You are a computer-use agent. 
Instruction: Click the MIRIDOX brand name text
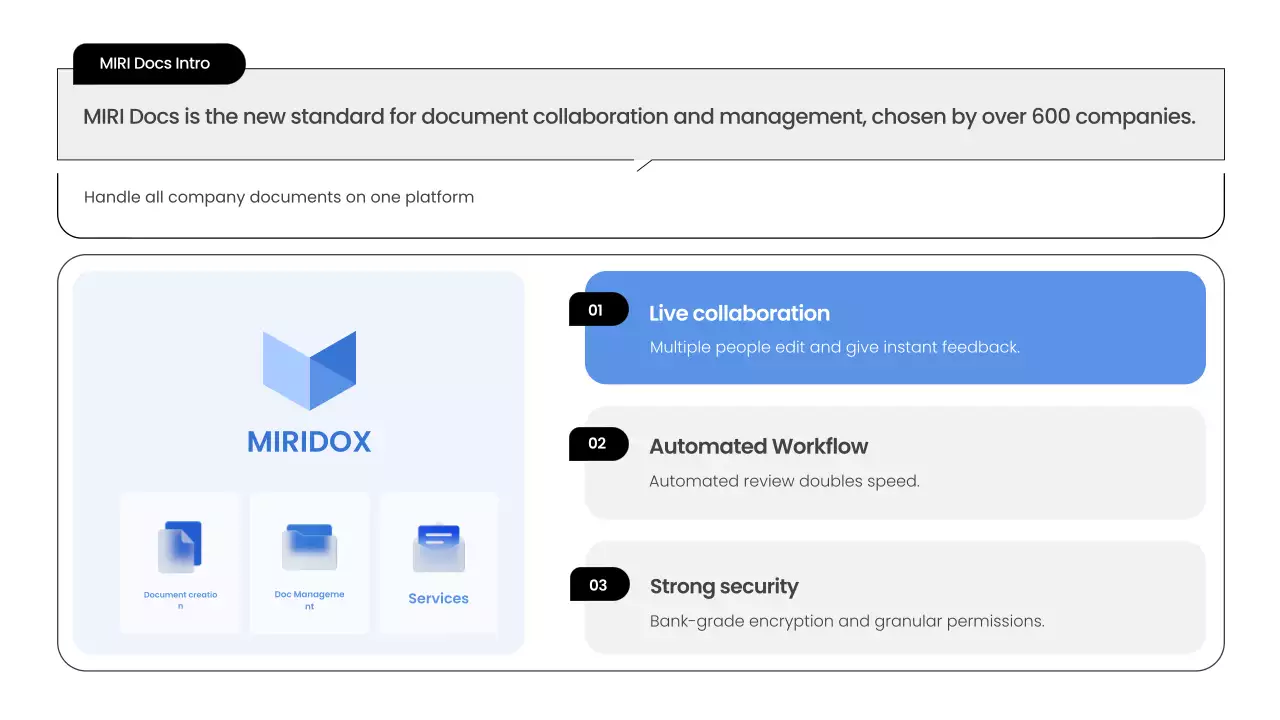[309, 441]
